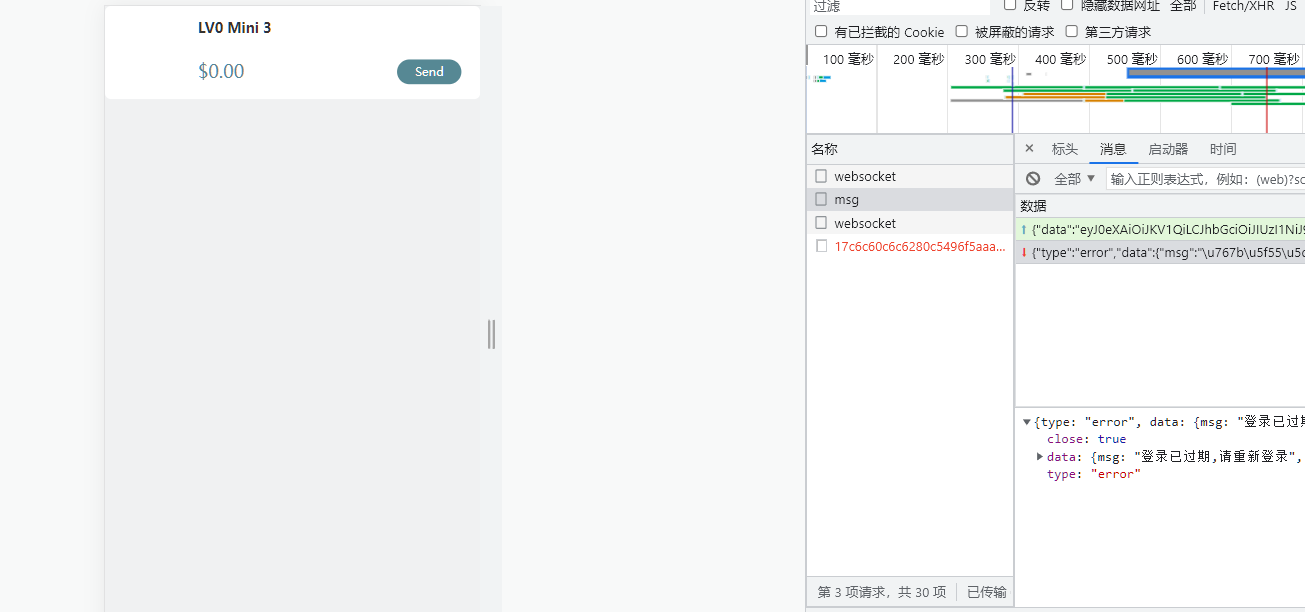Image resolution: width=1305 pixels, height=612 pixels.
Task: Tick the 被屏蔽的请求 checkbox
Action: (x=962, y=32)
